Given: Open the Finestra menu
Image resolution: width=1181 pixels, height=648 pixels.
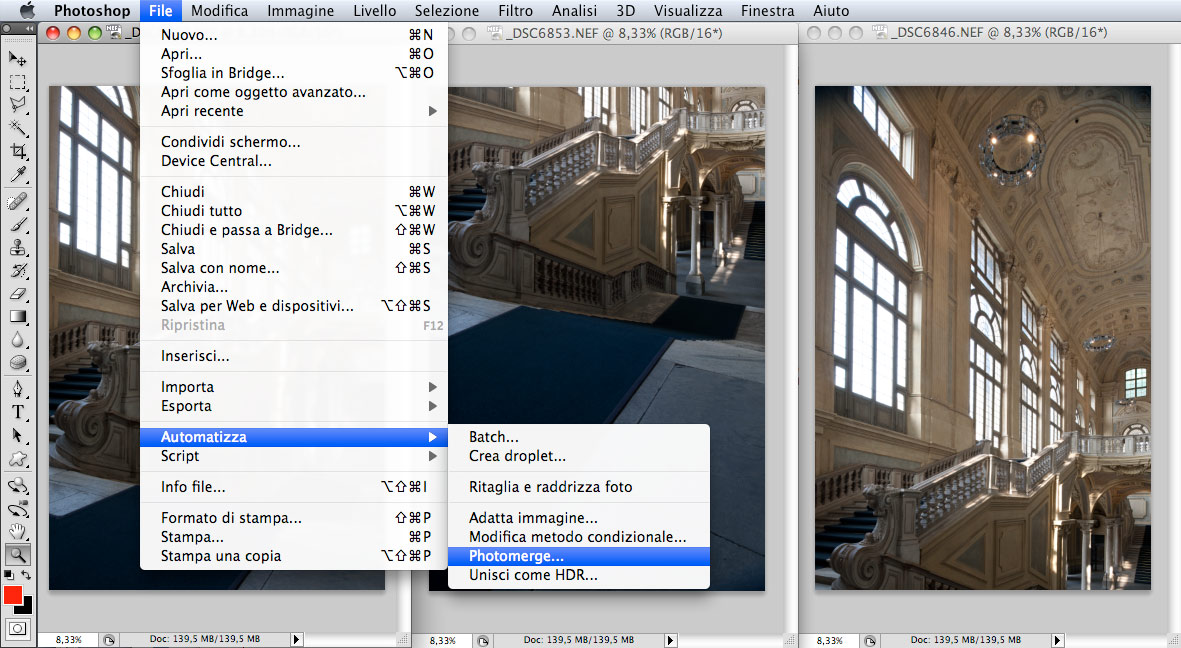Looking at the screenshot, I should point(767,11).
